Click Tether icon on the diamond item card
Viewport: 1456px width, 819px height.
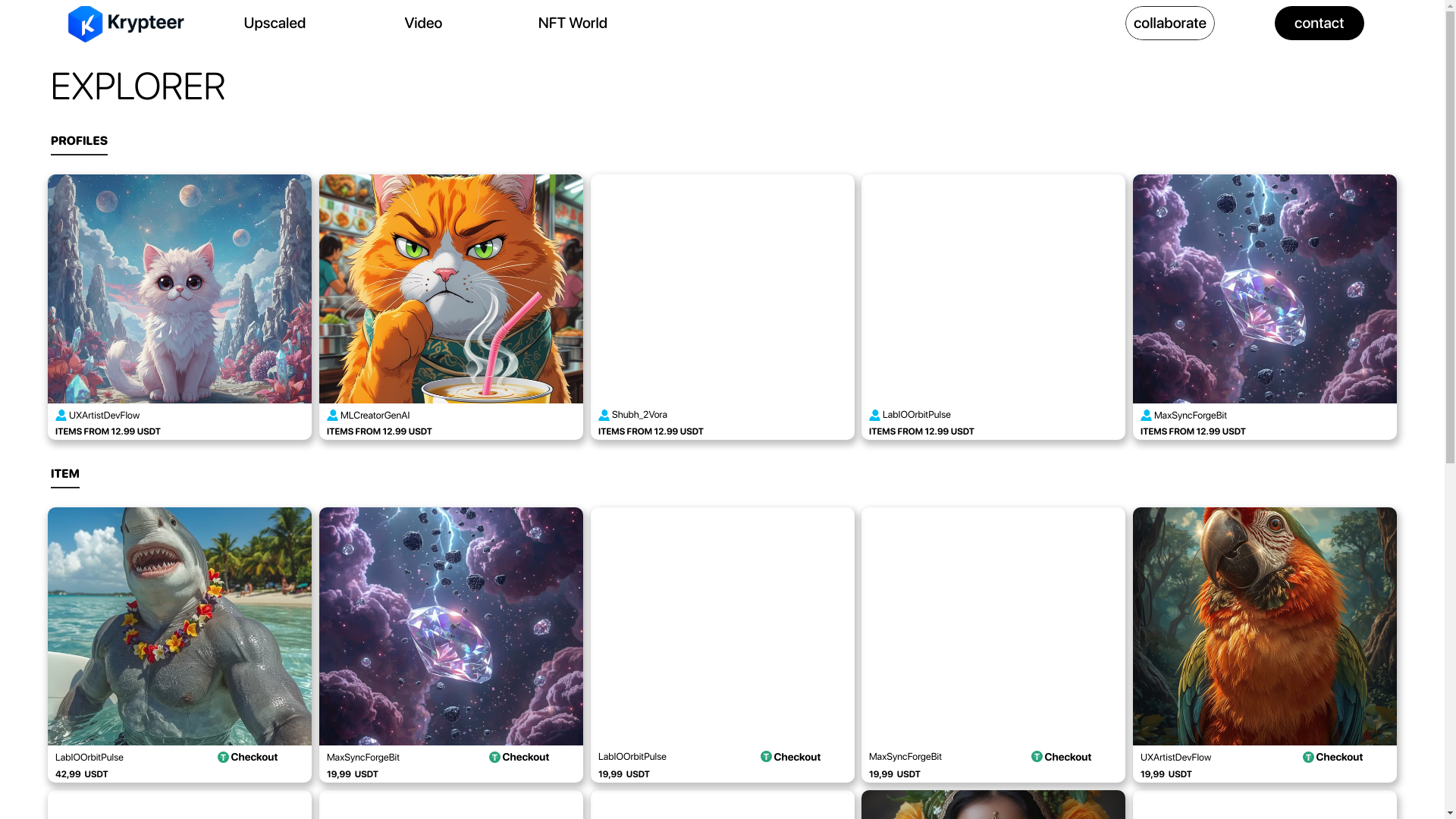coord(494,758)
